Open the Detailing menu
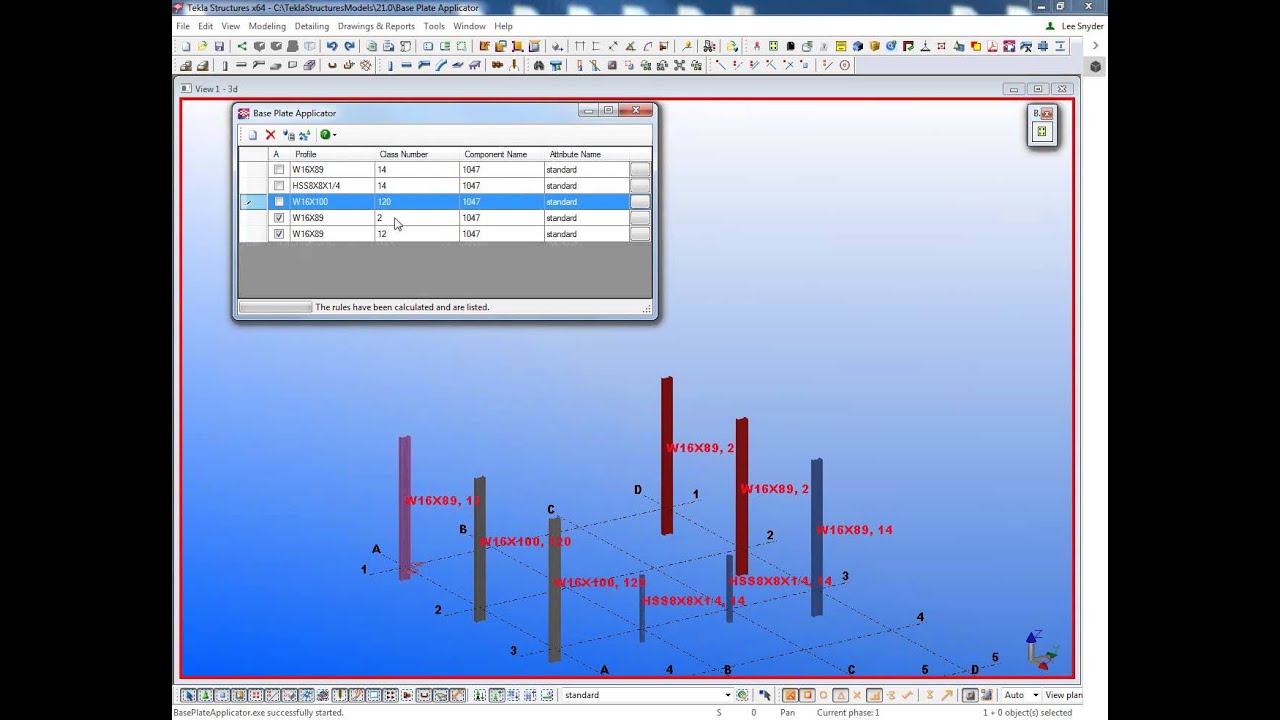Image resolution: width=1280 pixels, height=720 pixels. click(x=312, y=26)
